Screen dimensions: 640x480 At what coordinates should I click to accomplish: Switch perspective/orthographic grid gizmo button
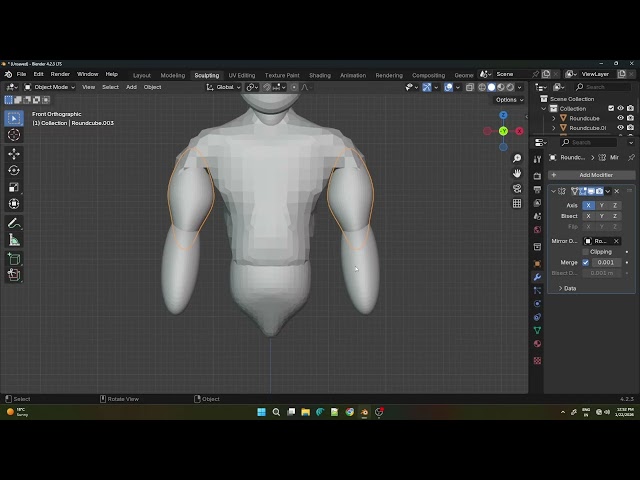(x=517, y=203)
